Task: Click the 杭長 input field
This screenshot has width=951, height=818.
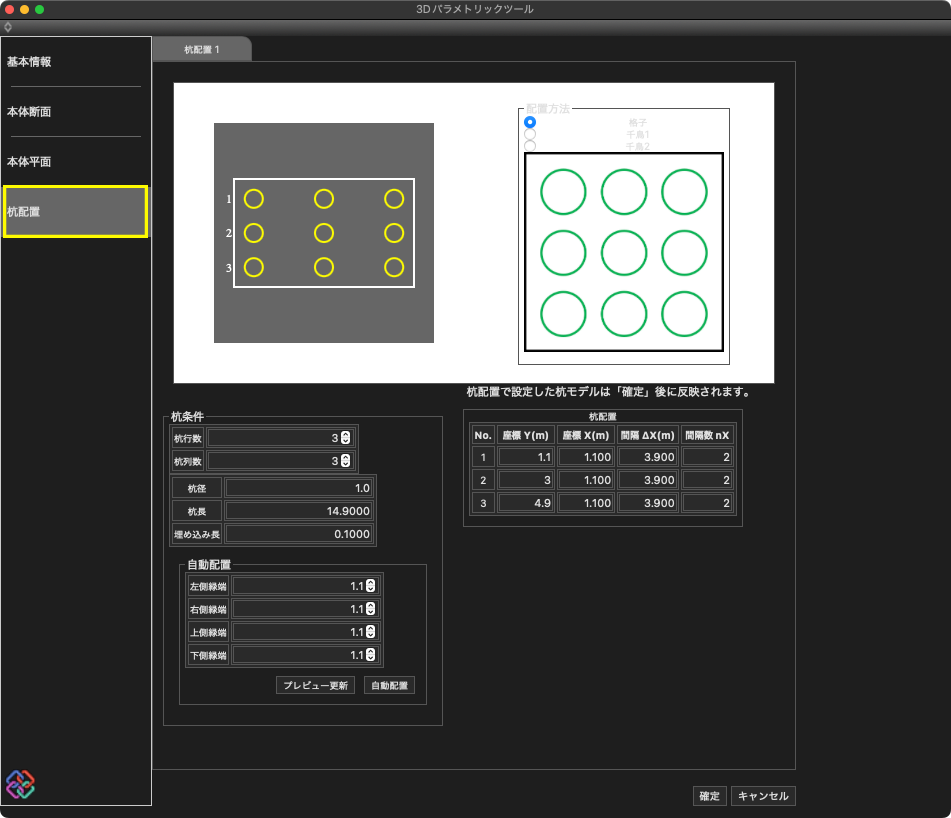Action: [x=299, y=511]
